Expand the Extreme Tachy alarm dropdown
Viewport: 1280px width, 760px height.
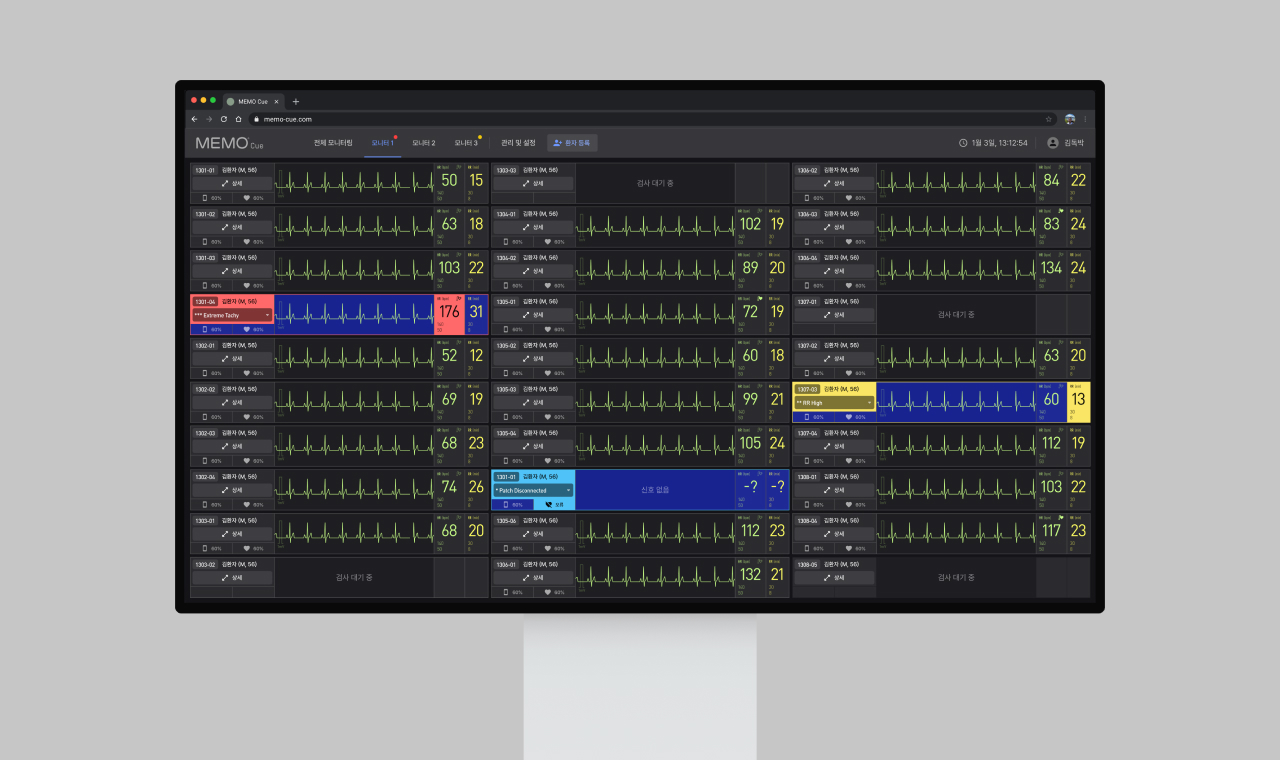click(267, 315)
